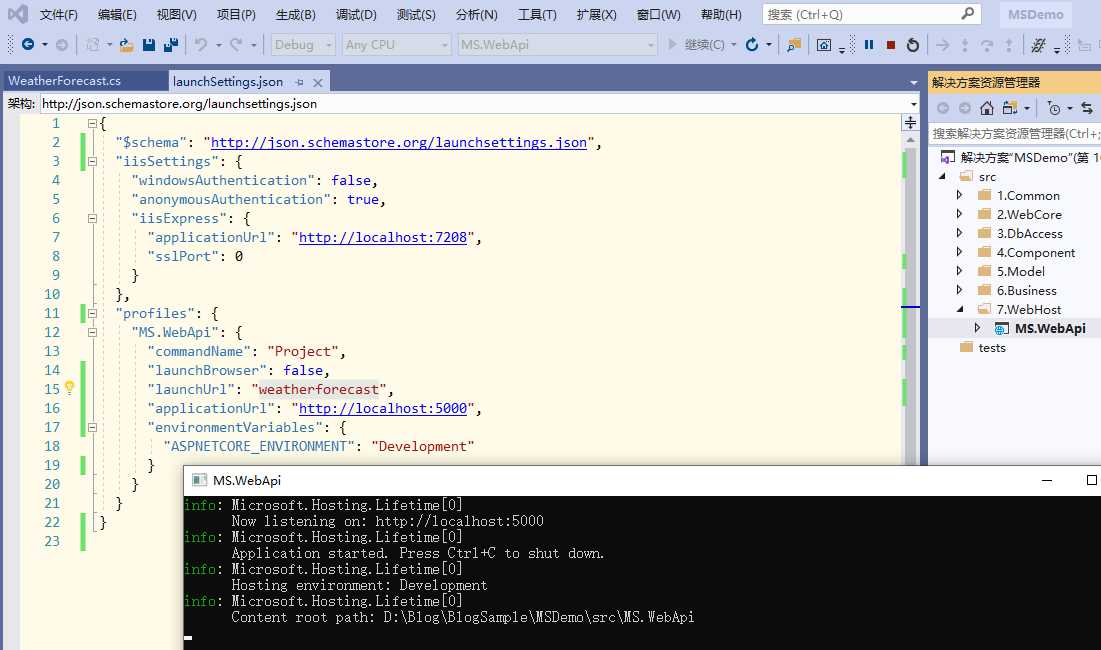This screenshot has height=650, width=1101.
Task: Click the Solution Explorer search field
Action: 1015,133
